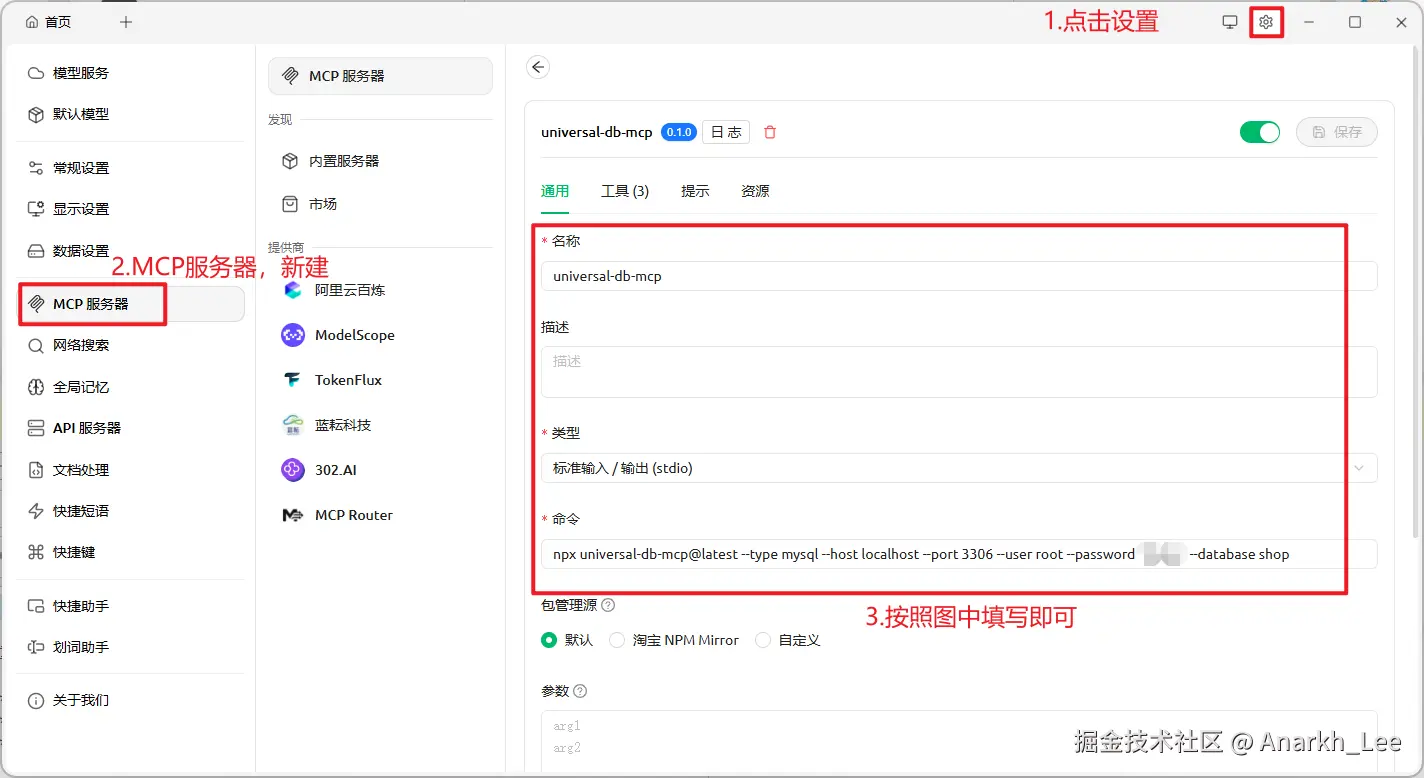Toggle the universal-db-mcp server switch
Viewport: 1424px width, 778px height.
point(1260,132)
